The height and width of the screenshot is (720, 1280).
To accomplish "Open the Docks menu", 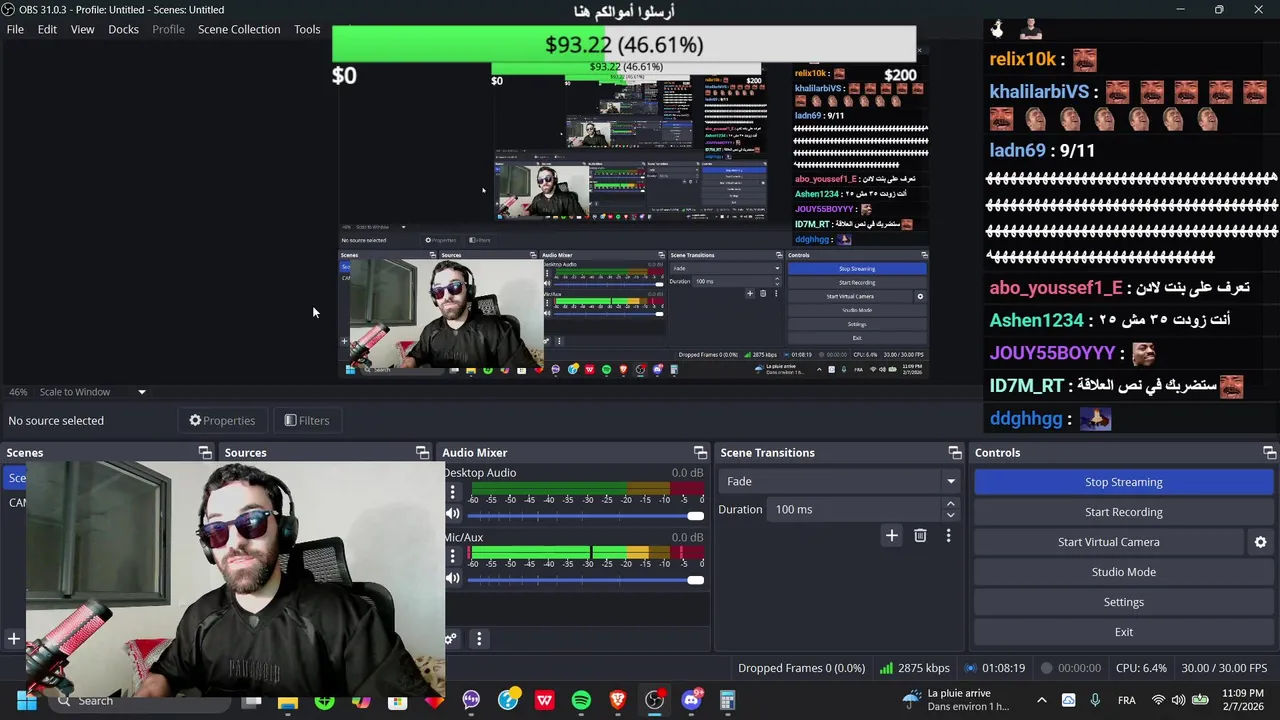I will click(x=123, y=29).
